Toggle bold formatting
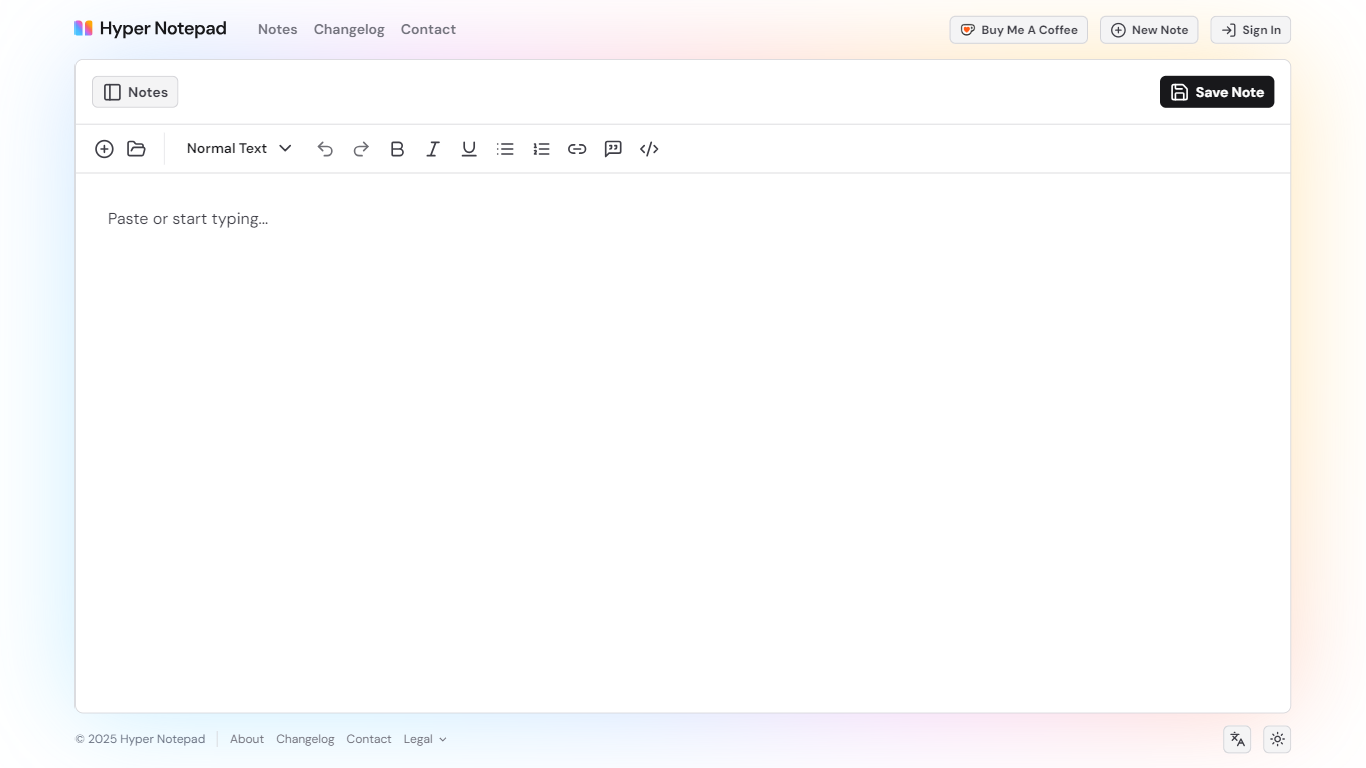This screenshot has width=1366, height=768. [x=397, y=148]
